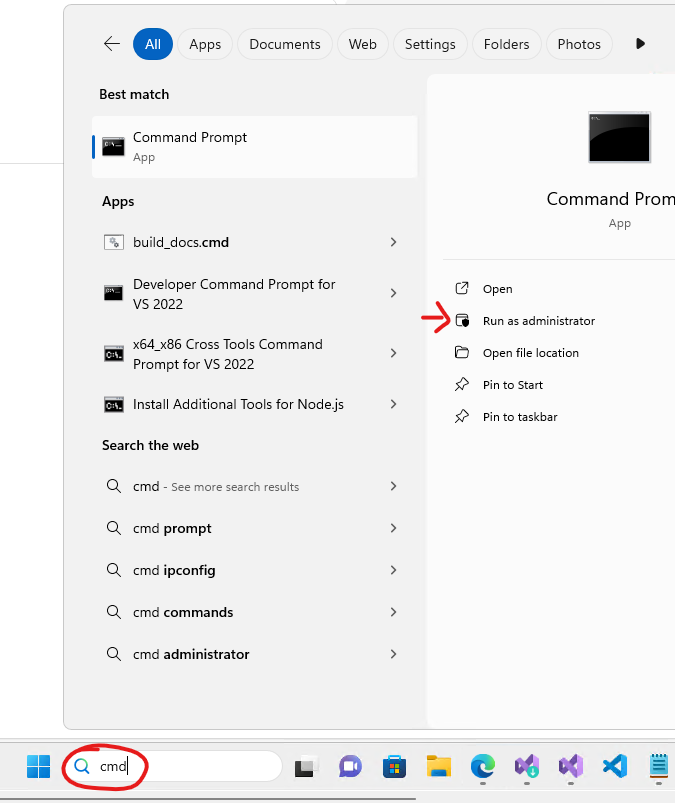Switch to the Documents filter tab
675x803 pixels.
[x=285, y=44]
